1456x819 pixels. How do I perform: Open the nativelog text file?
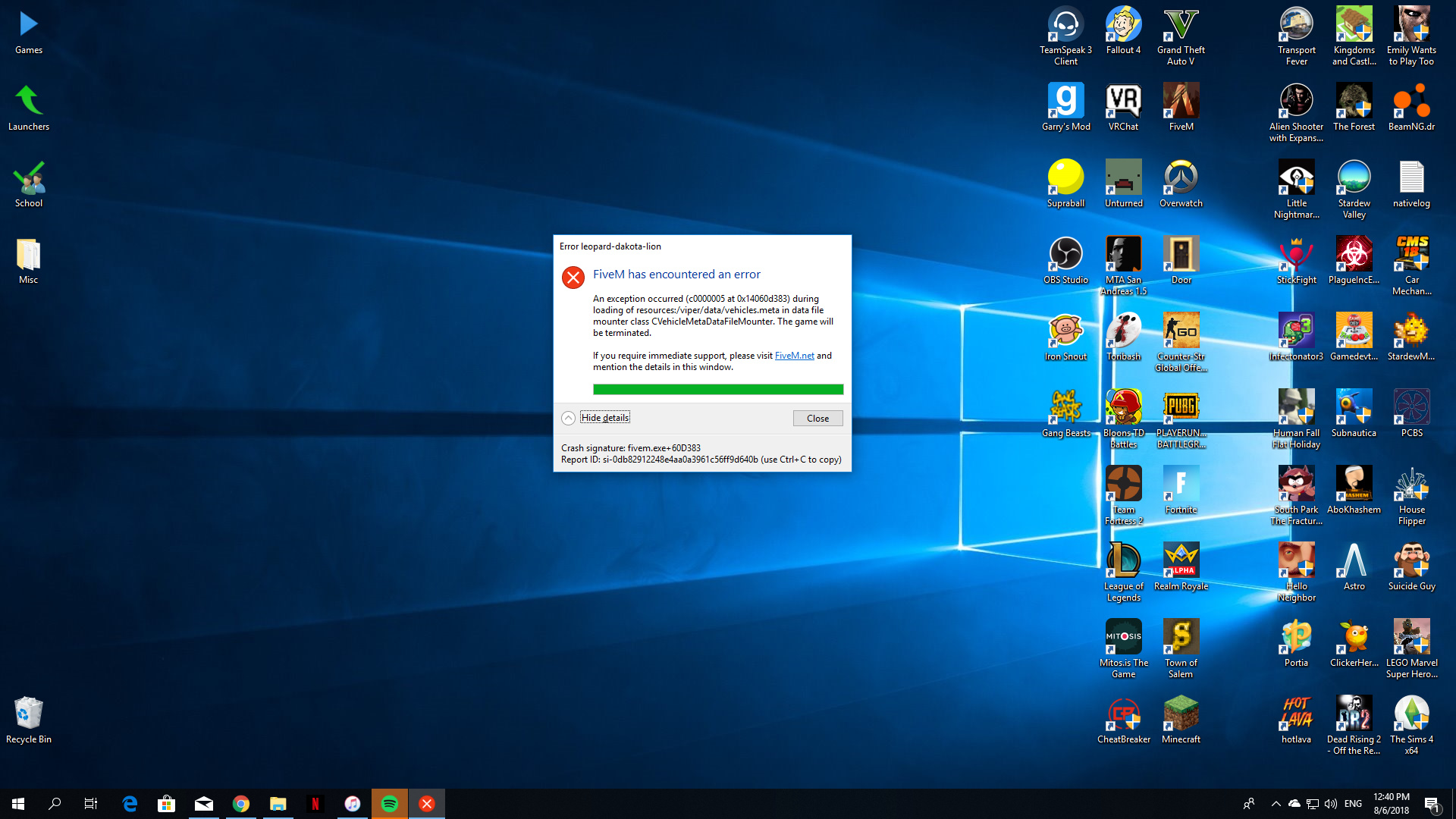[1411, 184]
